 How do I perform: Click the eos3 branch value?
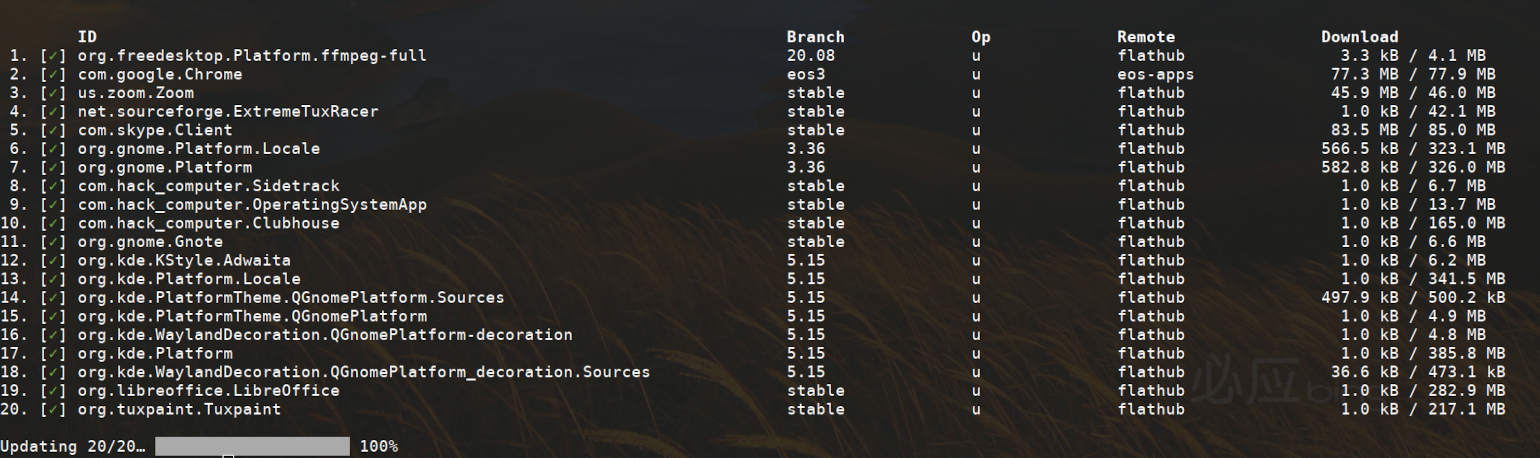coord(806,74)
